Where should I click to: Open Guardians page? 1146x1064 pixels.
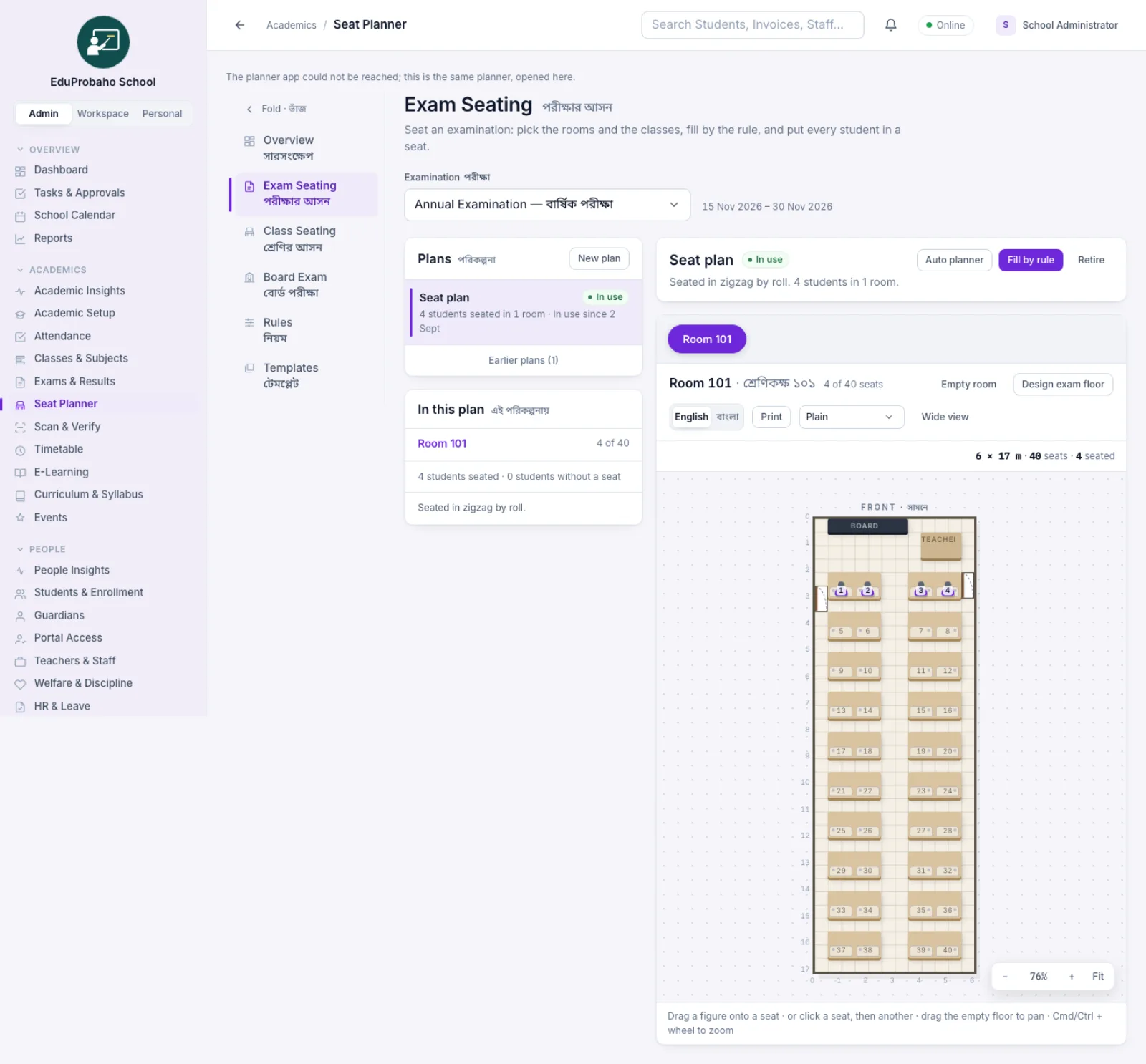coord(59,615)
